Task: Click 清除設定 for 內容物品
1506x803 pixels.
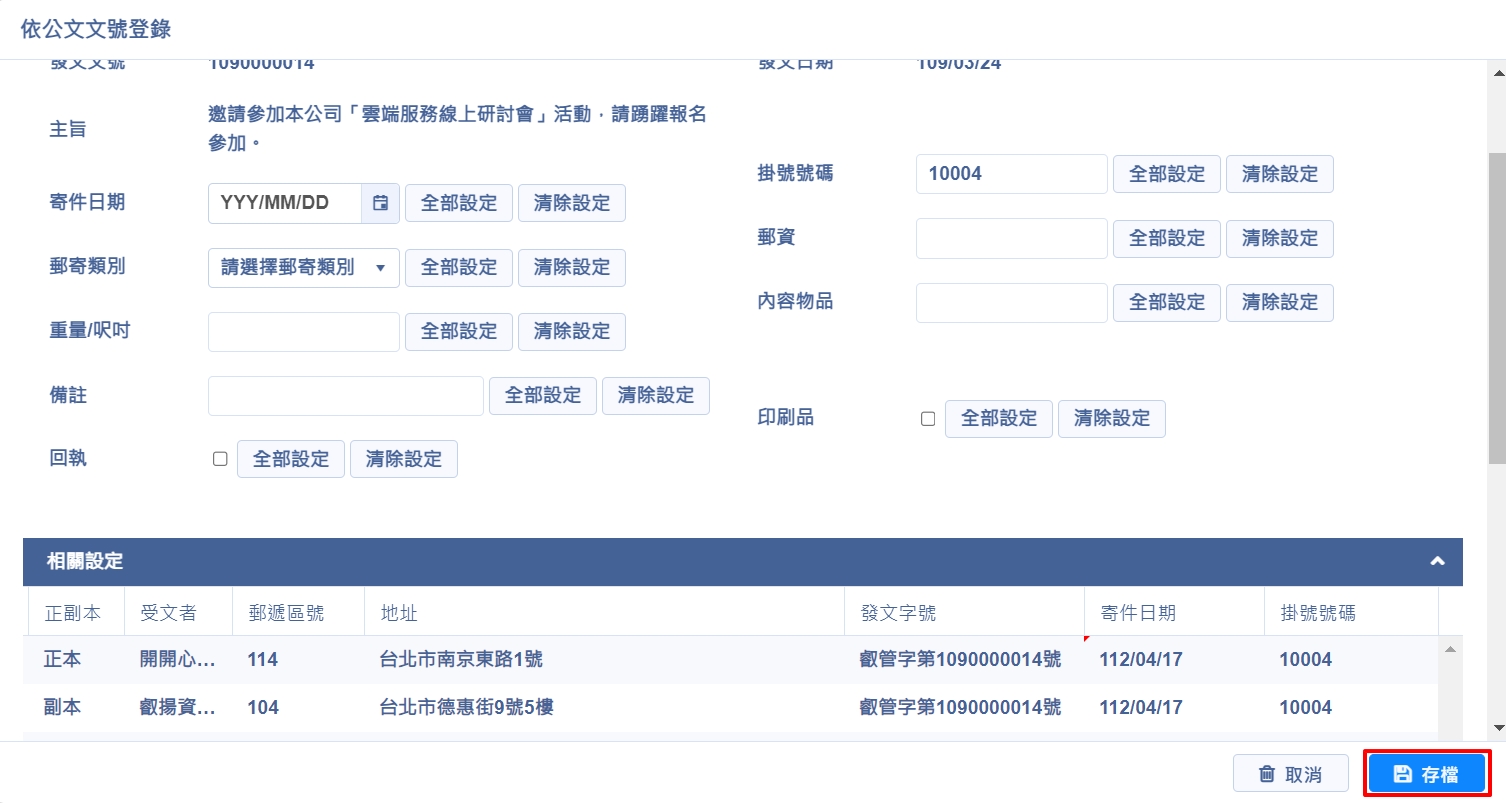Action: [x=1279, y=302]
